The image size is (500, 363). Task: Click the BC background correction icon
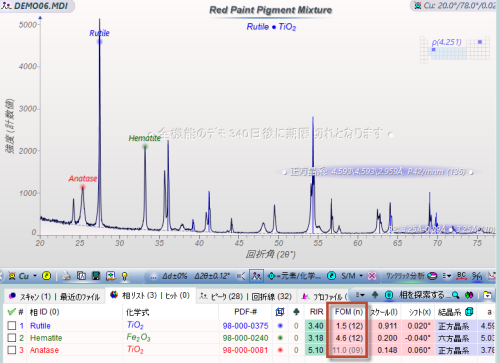pyautogui.click(x=461, y=276)
